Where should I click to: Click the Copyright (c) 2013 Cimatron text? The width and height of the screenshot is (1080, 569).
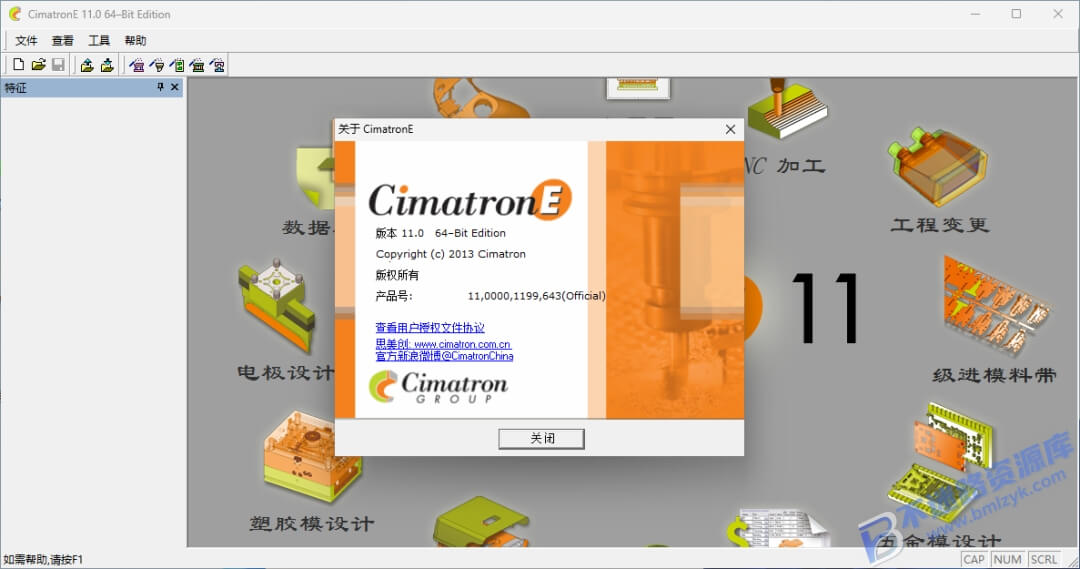(x=450, y=254)
